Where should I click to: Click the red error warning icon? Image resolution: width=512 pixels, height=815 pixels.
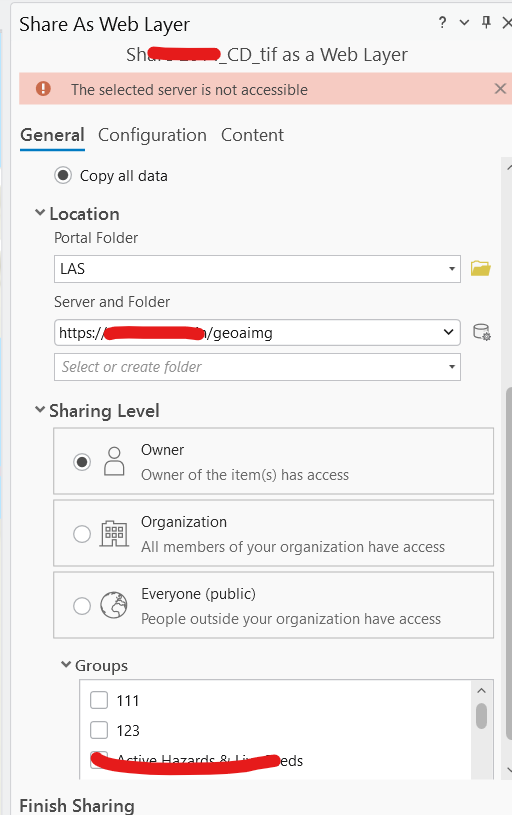43,89
